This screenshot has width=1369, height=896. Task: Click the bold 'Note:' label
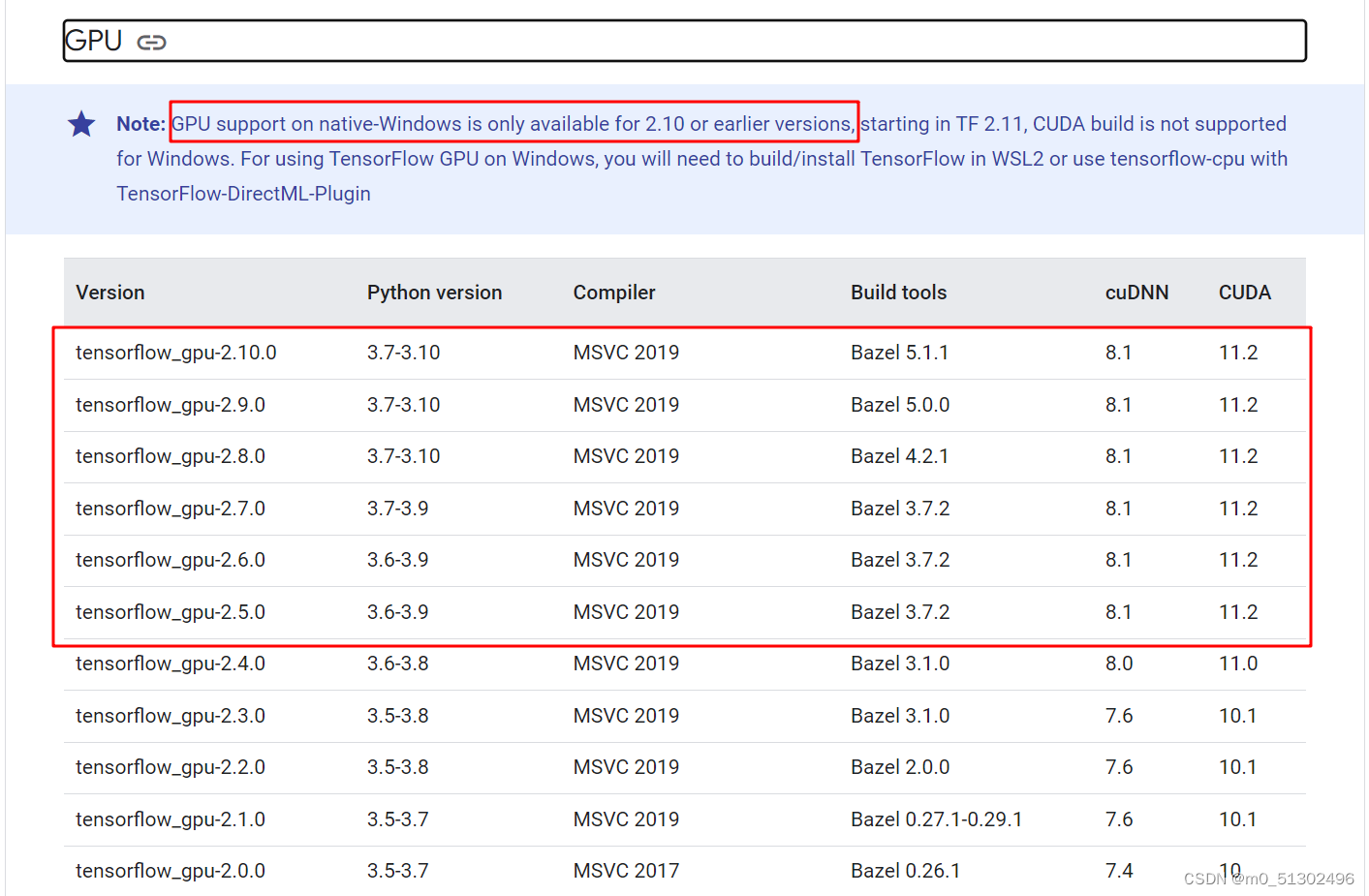[140, 124]
